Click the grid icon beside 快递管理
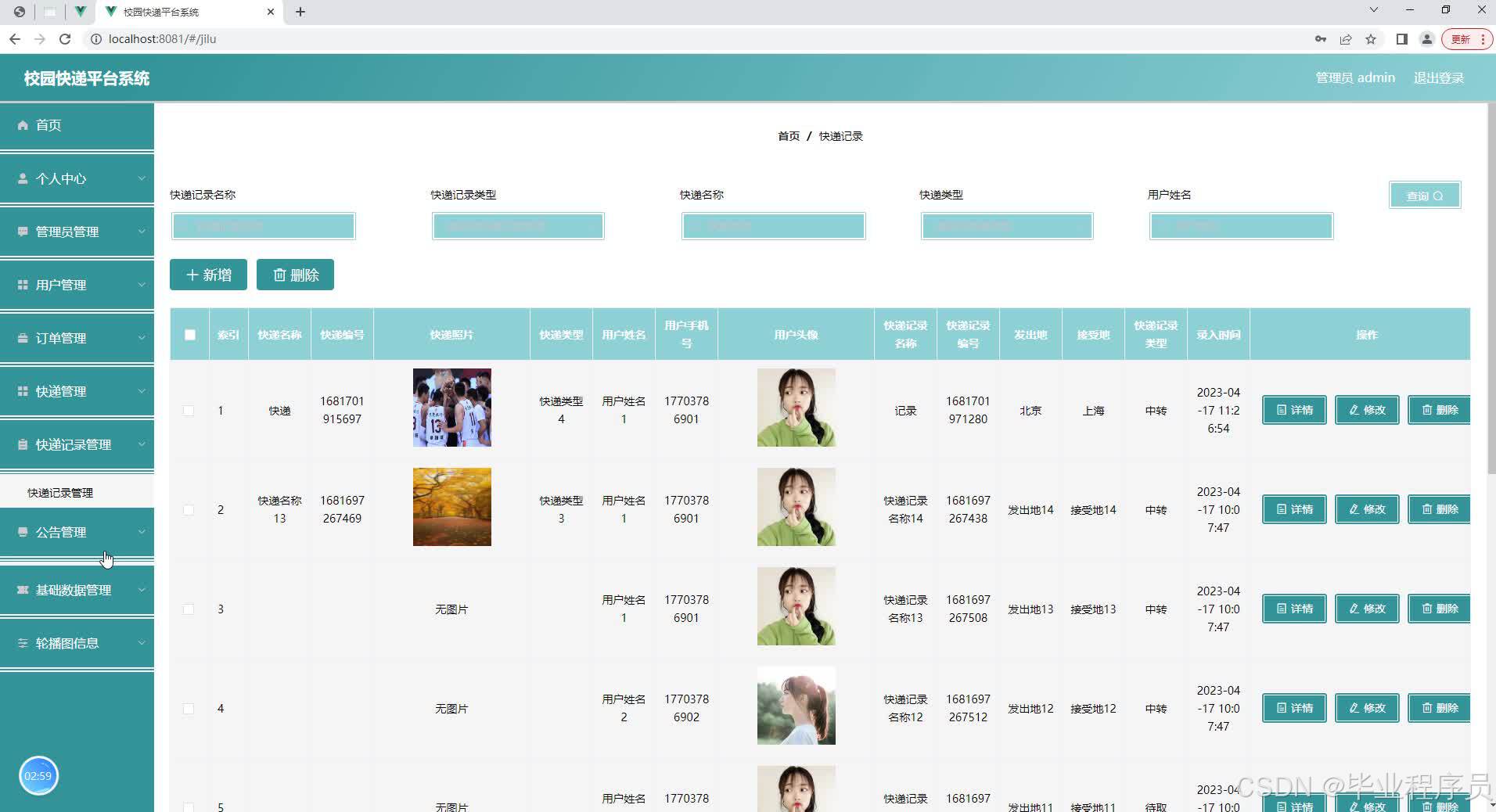The width and height of the screenshot is (1496, 812). (x=23, y=391)
